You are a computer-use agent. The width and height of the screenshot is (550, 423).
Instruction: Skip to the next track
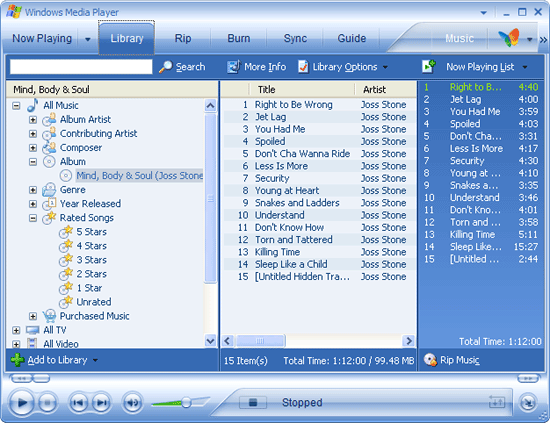click(102, 403)
